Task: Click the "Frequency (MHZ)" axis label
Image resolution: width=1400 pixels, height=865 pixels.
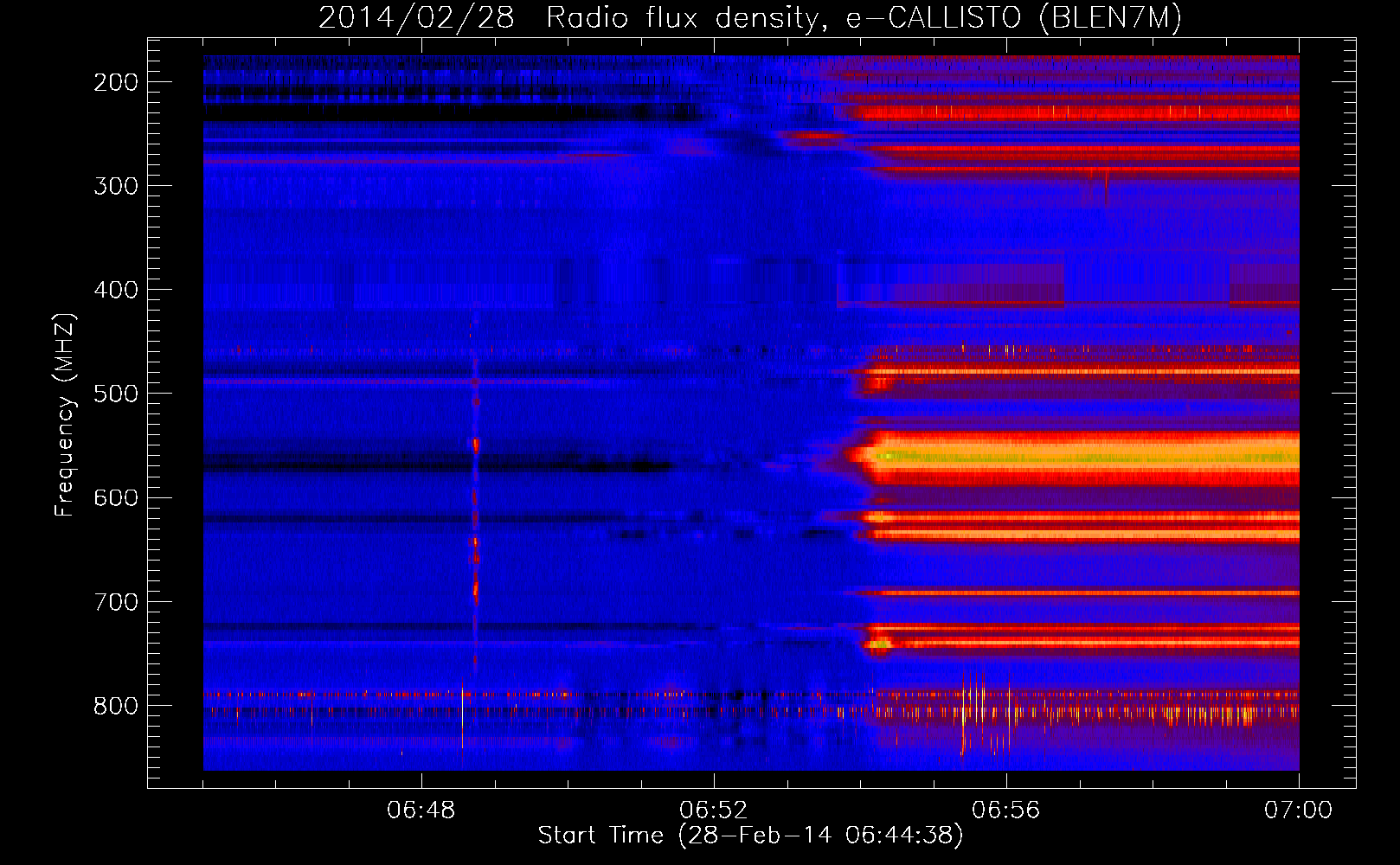Action: [x=65, y=414]
